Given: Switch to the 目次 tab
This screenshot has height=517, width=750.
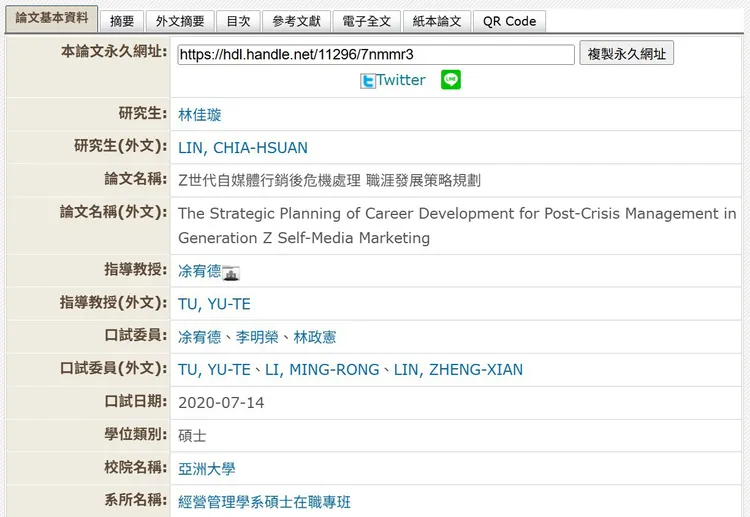Looking at the screenshot, I should 238,22.
